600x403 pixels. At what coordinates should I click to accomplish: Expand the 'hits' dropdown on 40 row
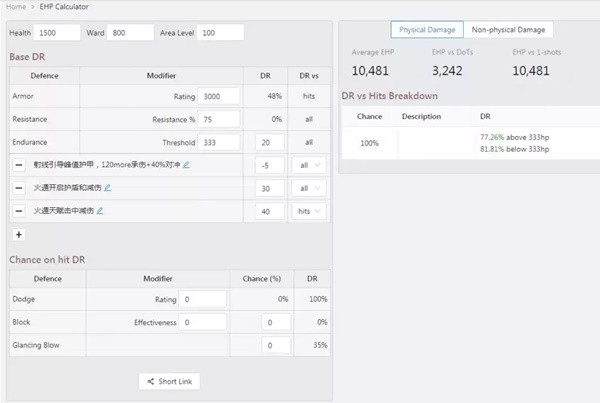point(310,211)
